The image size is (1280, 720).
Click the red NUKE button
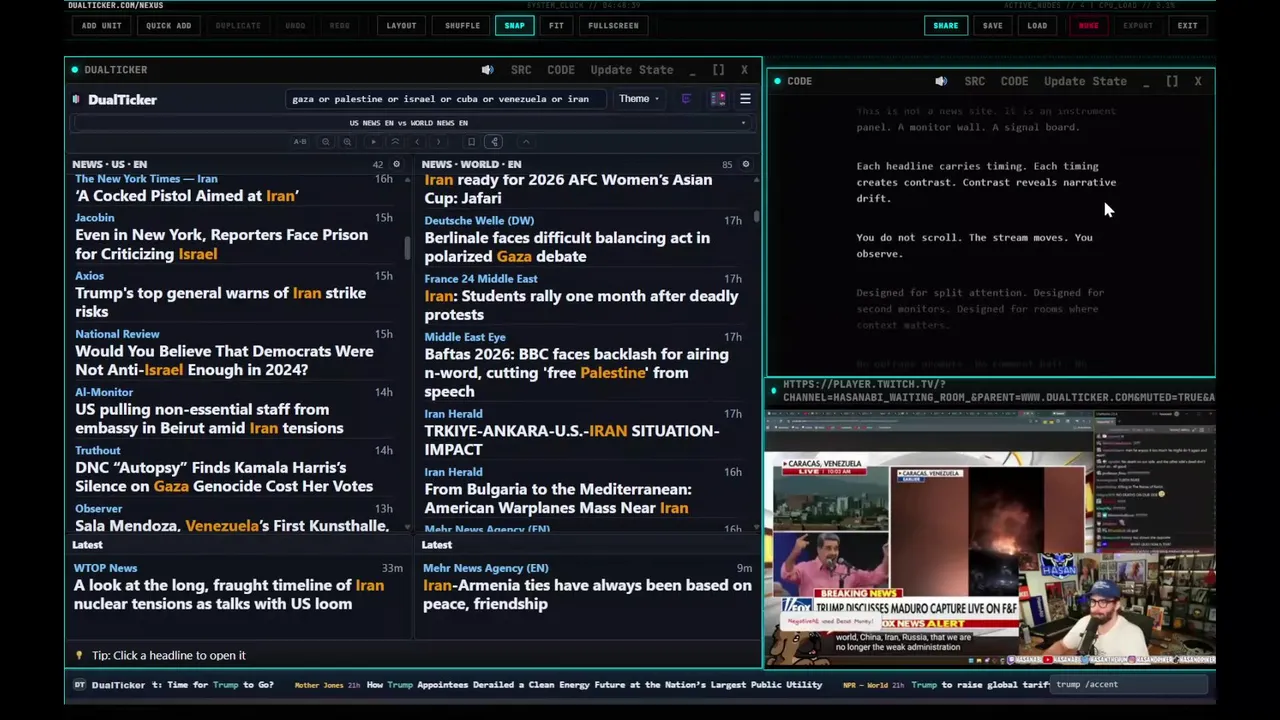(x=1088, y=25)
